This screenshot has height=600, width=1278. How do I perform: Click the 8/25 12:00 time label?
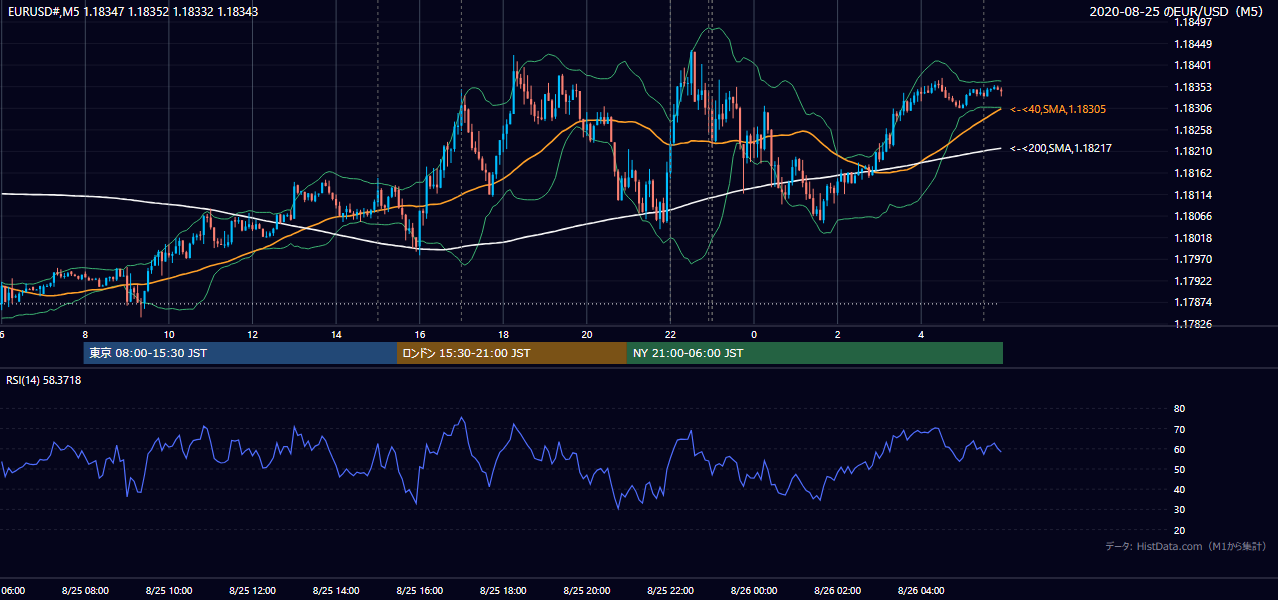pyautogui.click(x=252, y=590)
